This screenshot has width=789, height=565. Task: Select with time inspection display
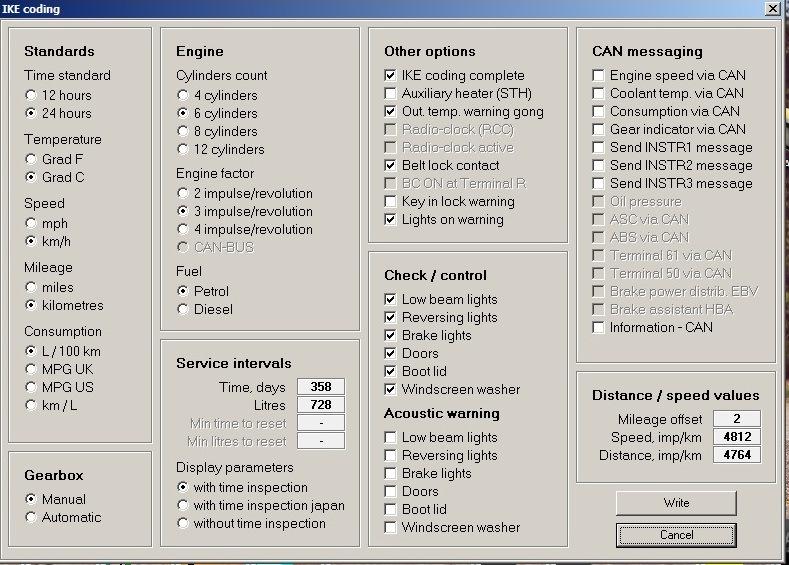point(183,487)
